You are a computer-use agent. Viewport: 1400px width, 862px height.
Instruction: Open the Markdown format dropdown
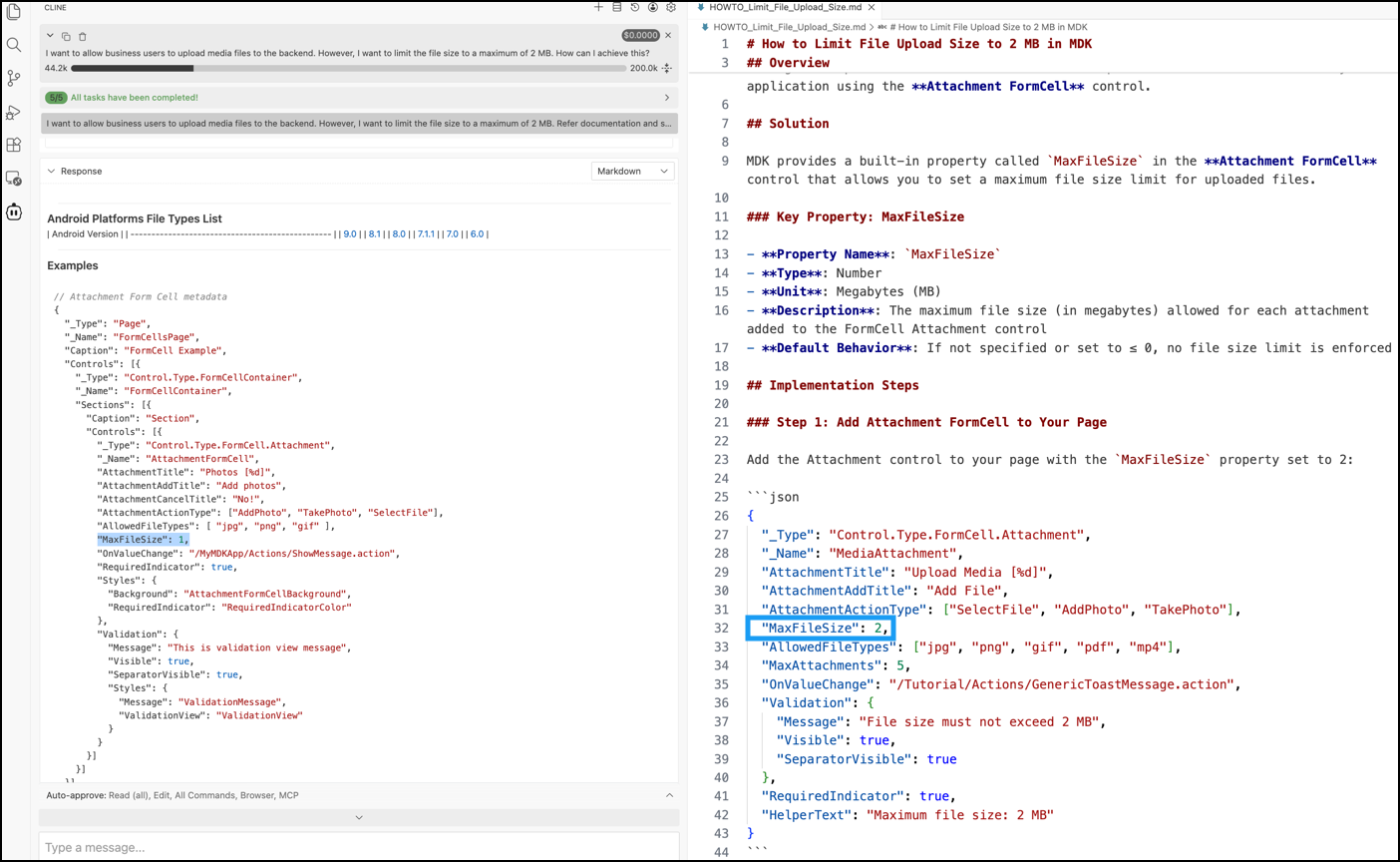[x=632, y=172]
